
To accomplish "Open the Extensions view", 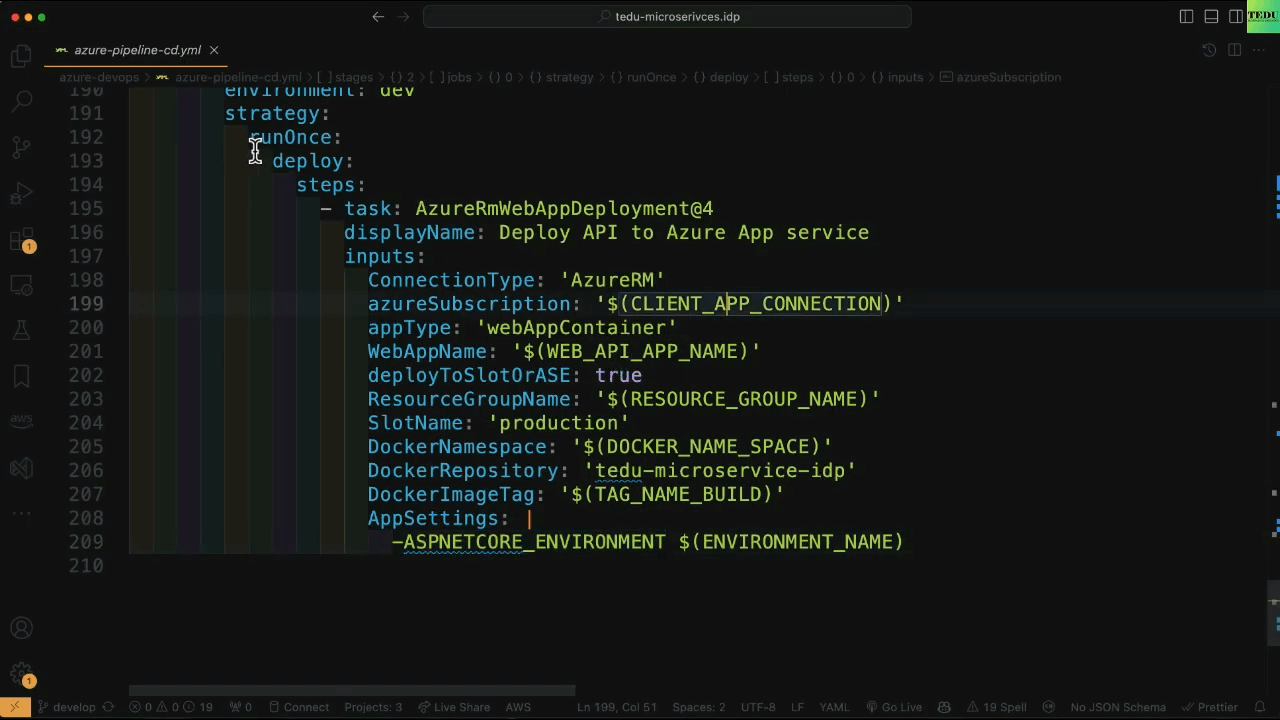I will tap(21, 240).
